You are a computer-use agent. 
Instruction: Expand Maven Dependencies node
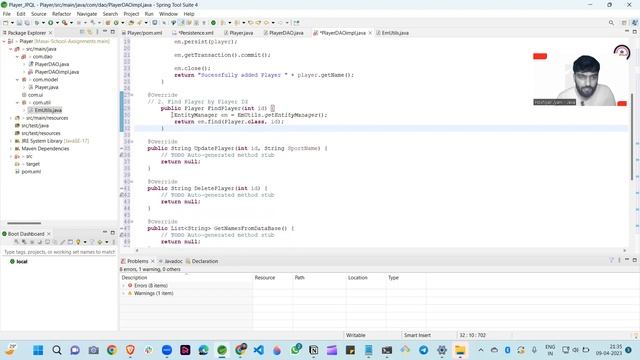tap(11, 149)
